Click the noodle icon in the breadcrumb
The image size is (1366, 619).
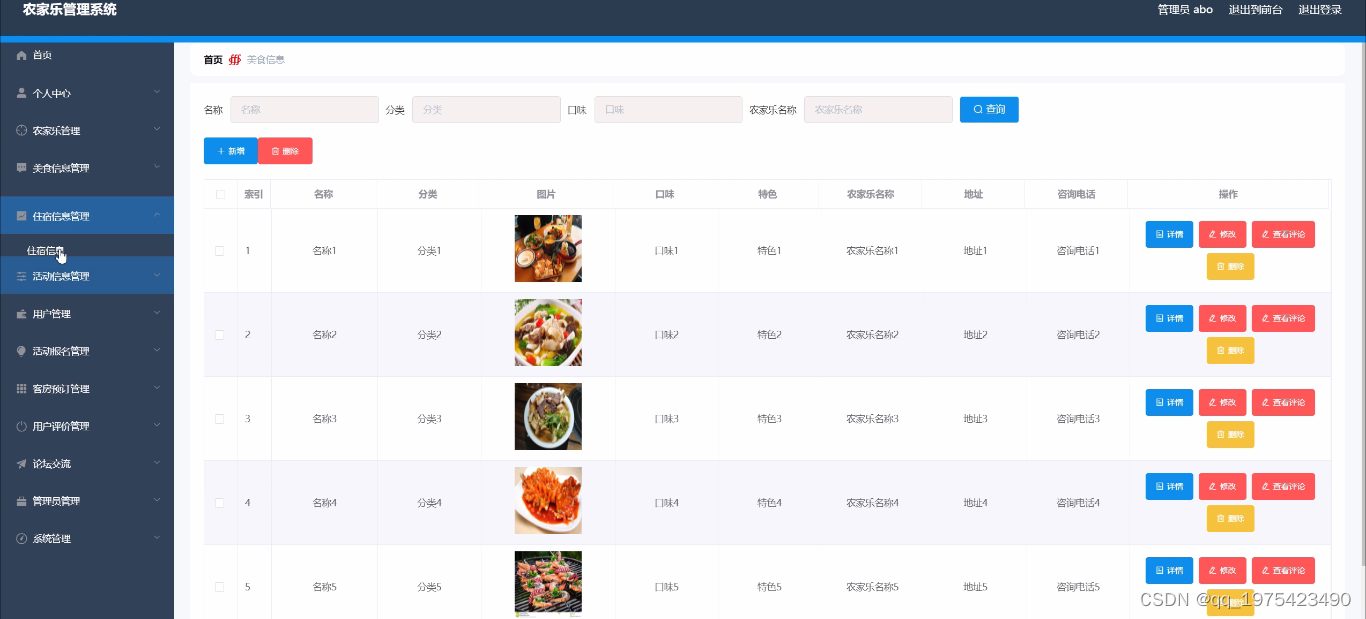pyautogui.click(x=234, y=59)
